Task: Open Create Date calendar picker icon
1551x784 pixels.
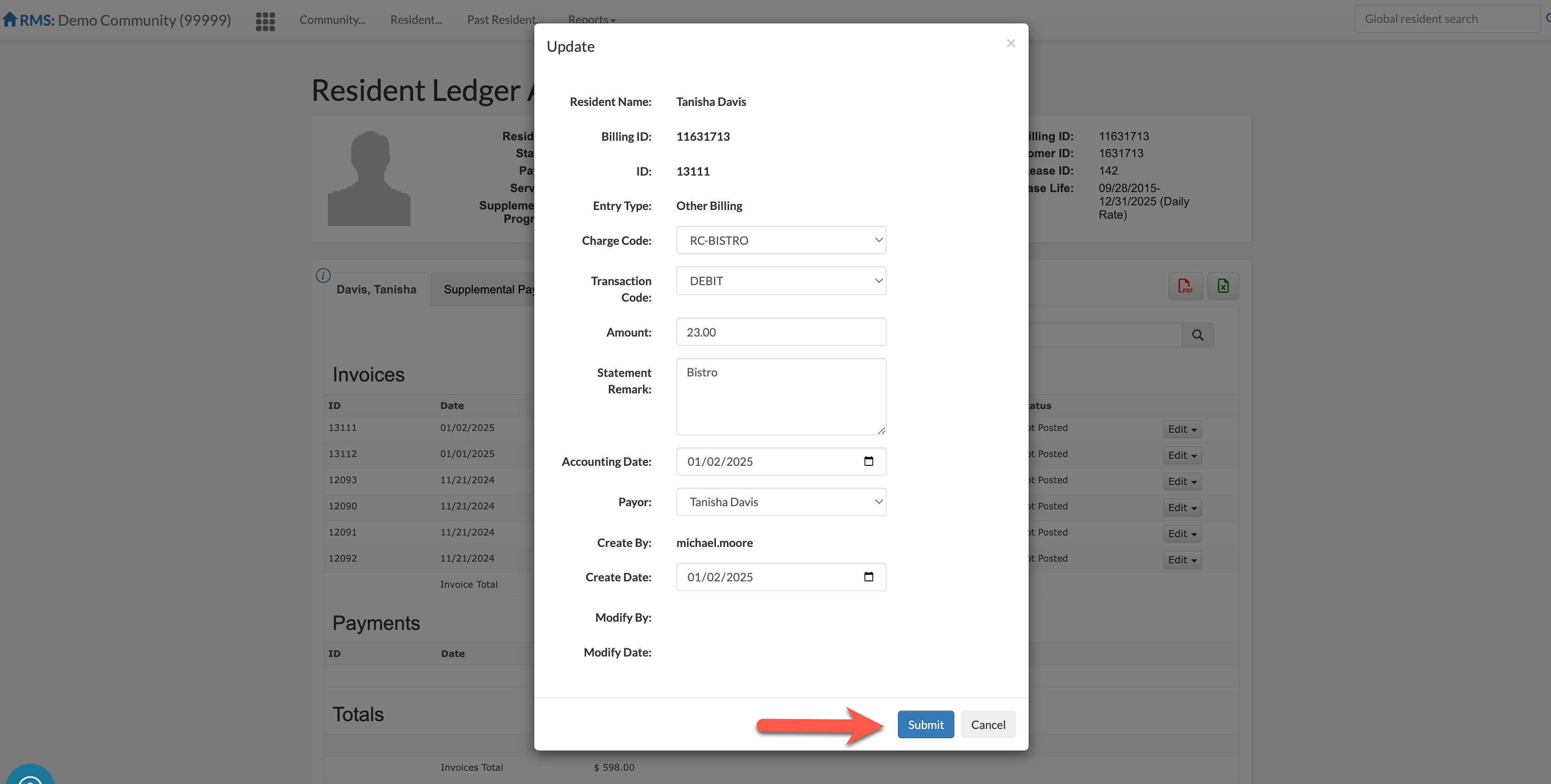Action: click(x=868, y=577)
